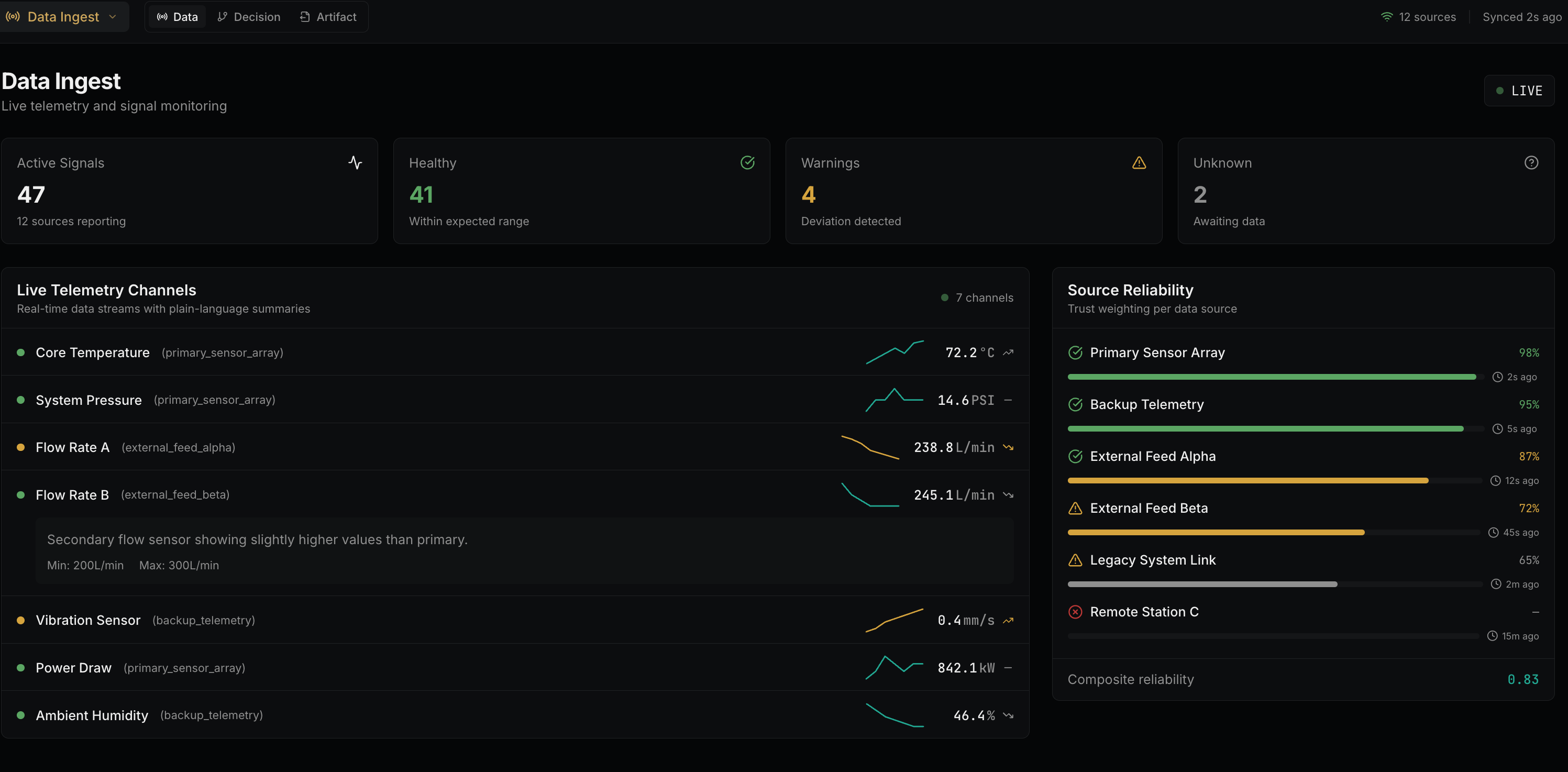Switch to the Artifact tab
The image size is (1568, 772).
pos(328,17)
